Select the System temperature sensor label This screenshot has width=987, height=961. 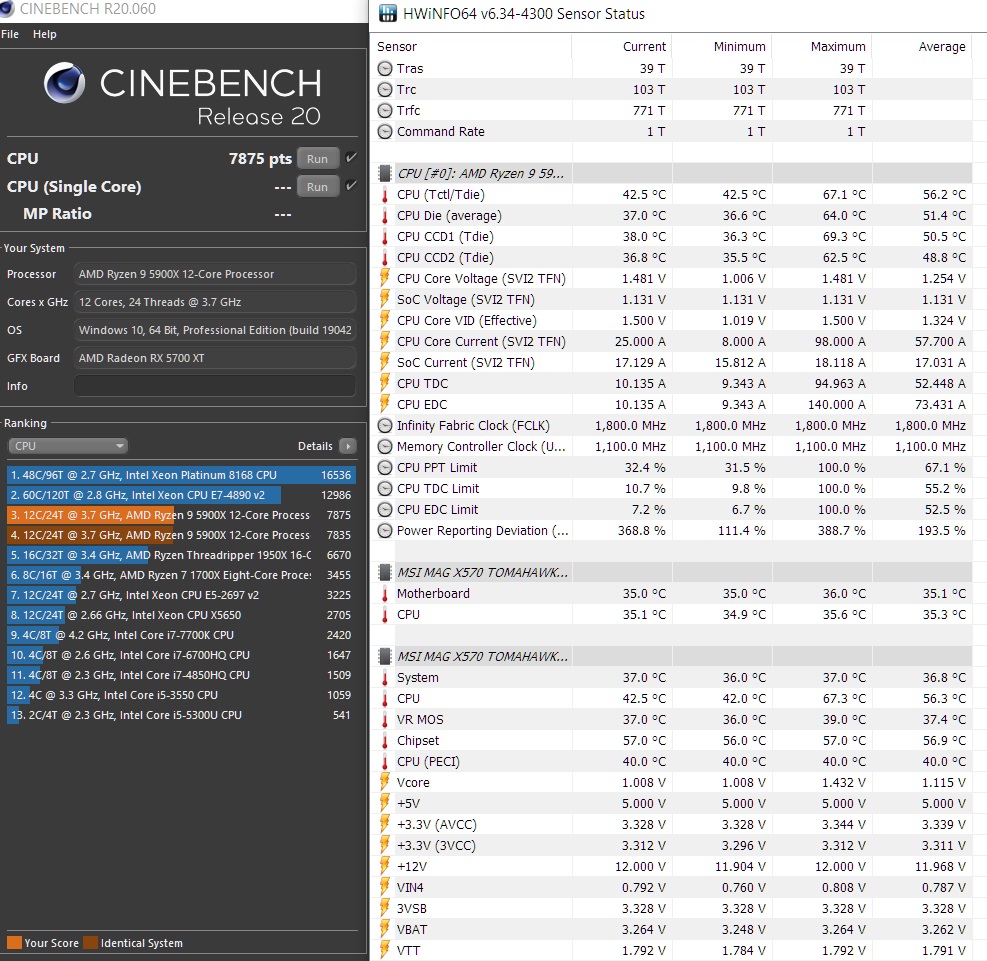(417, 678)
